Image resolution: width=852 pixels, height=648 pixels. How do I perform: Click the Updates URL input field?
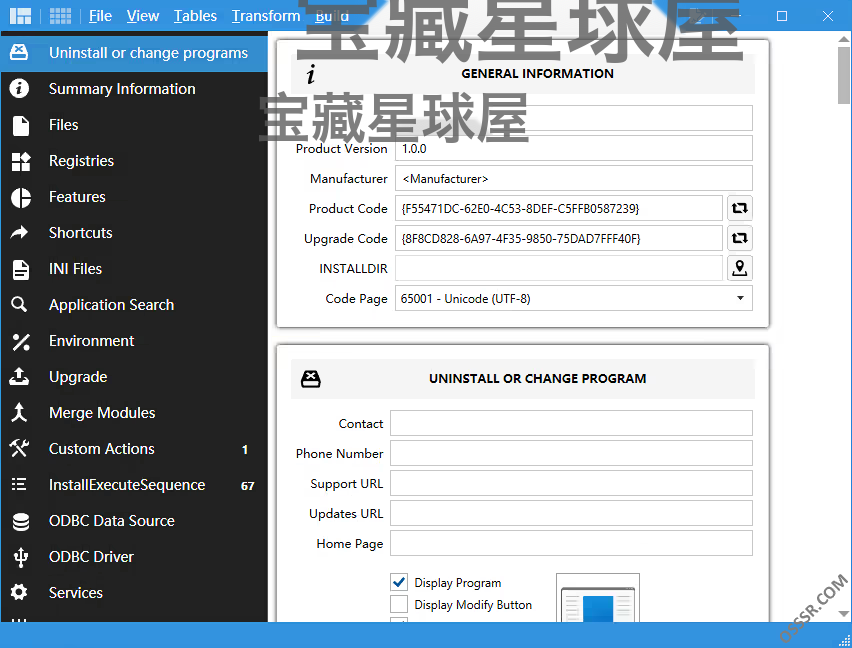tap(571, 513)
